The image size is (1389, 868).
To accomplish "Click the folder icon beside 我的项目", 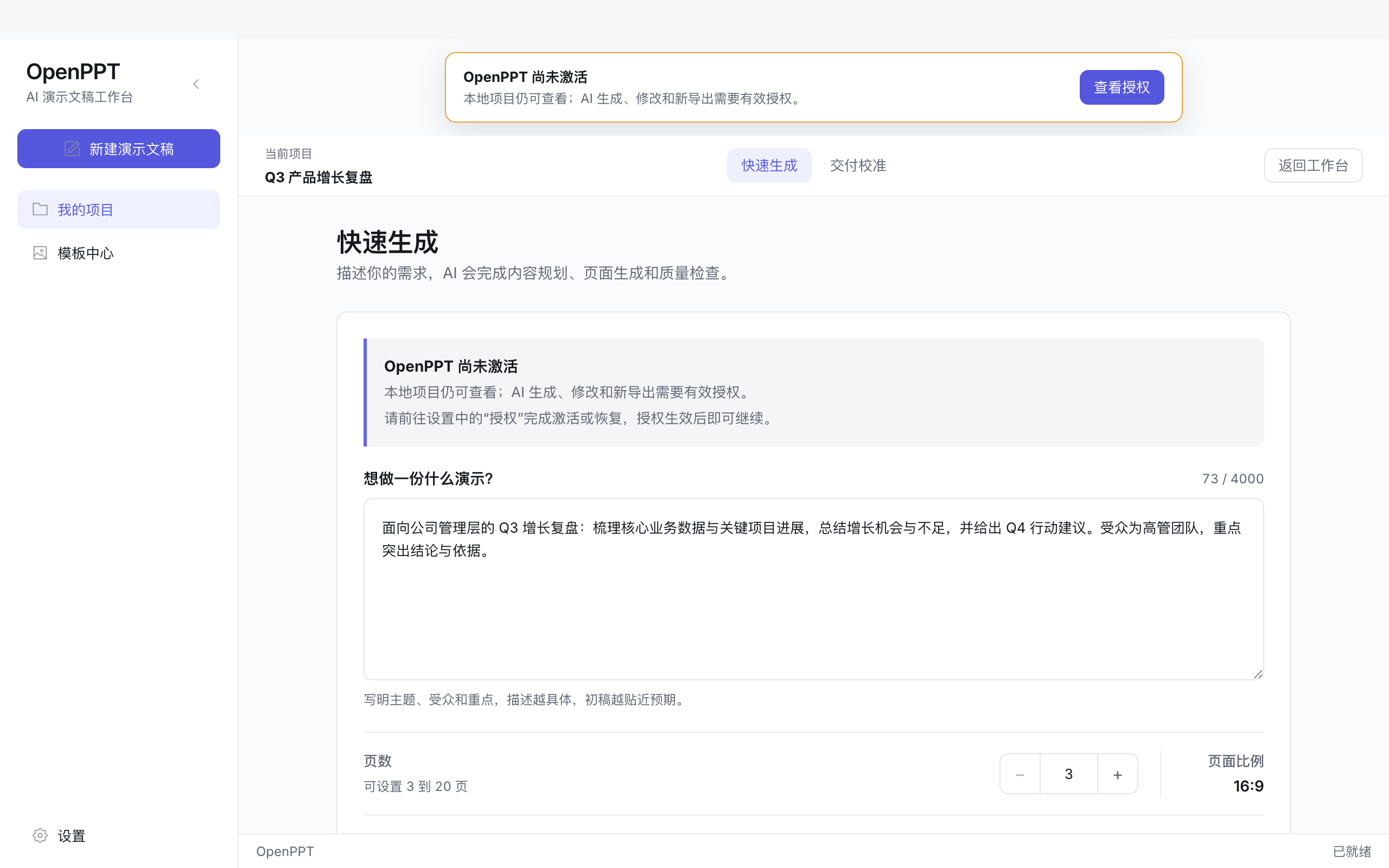I will 40,209.
